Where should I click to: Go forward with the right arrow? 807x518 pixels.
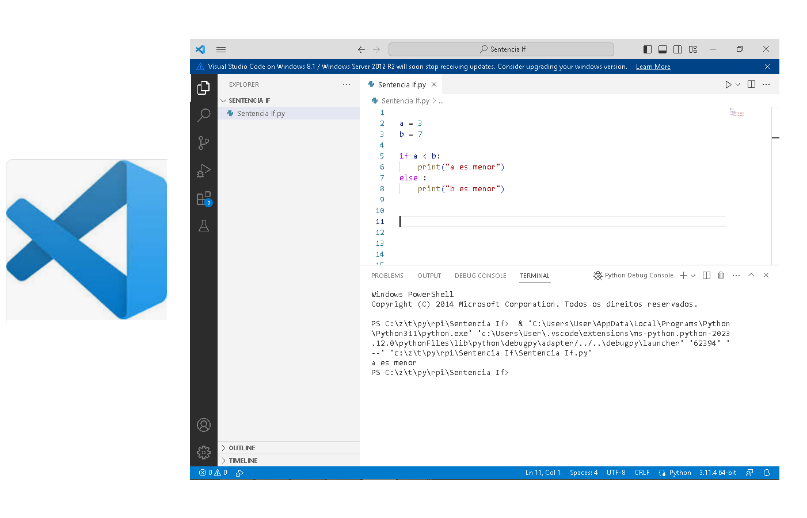376,49
